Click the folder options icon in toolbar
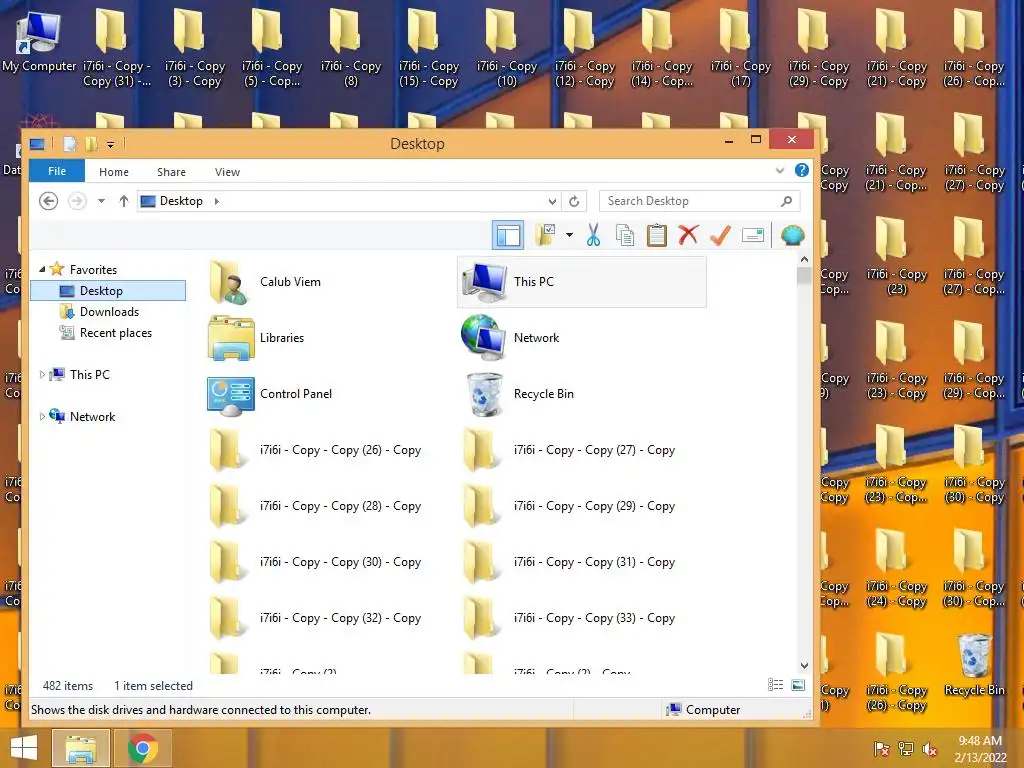Viewport: 1024px width, 768px height. coord(545,235)
